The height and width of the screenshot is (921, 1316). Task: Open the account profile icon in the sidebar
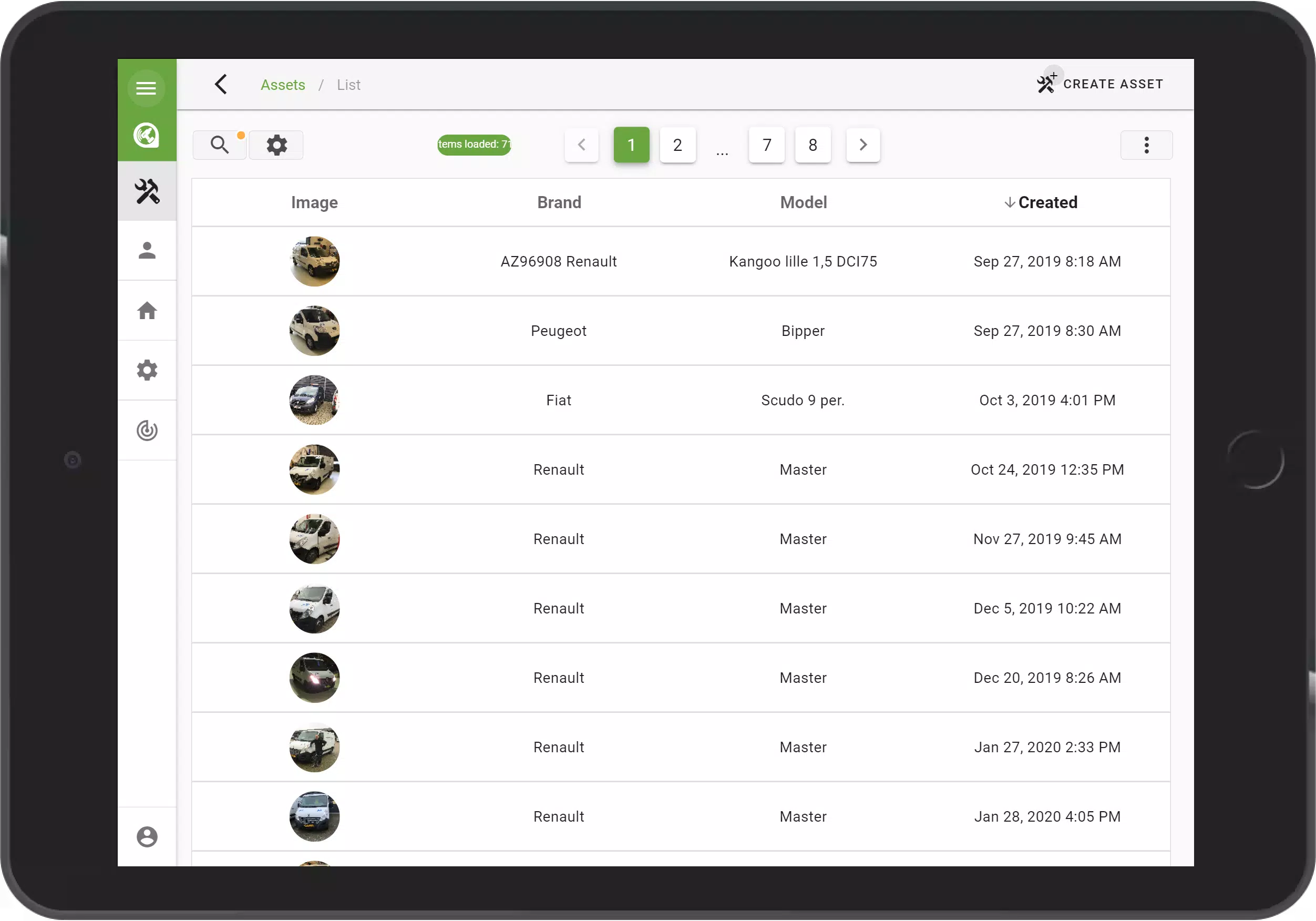coord(147,837)
